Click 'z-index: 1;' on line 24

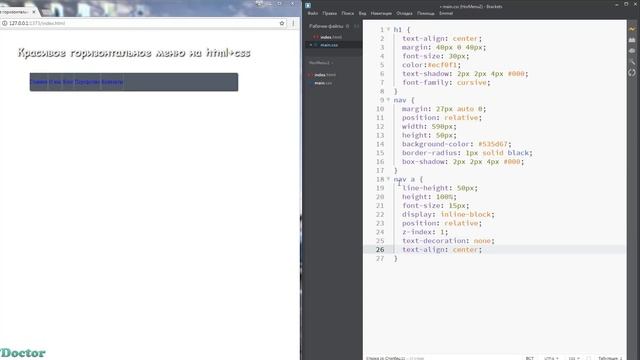click(x=425, y=232)
